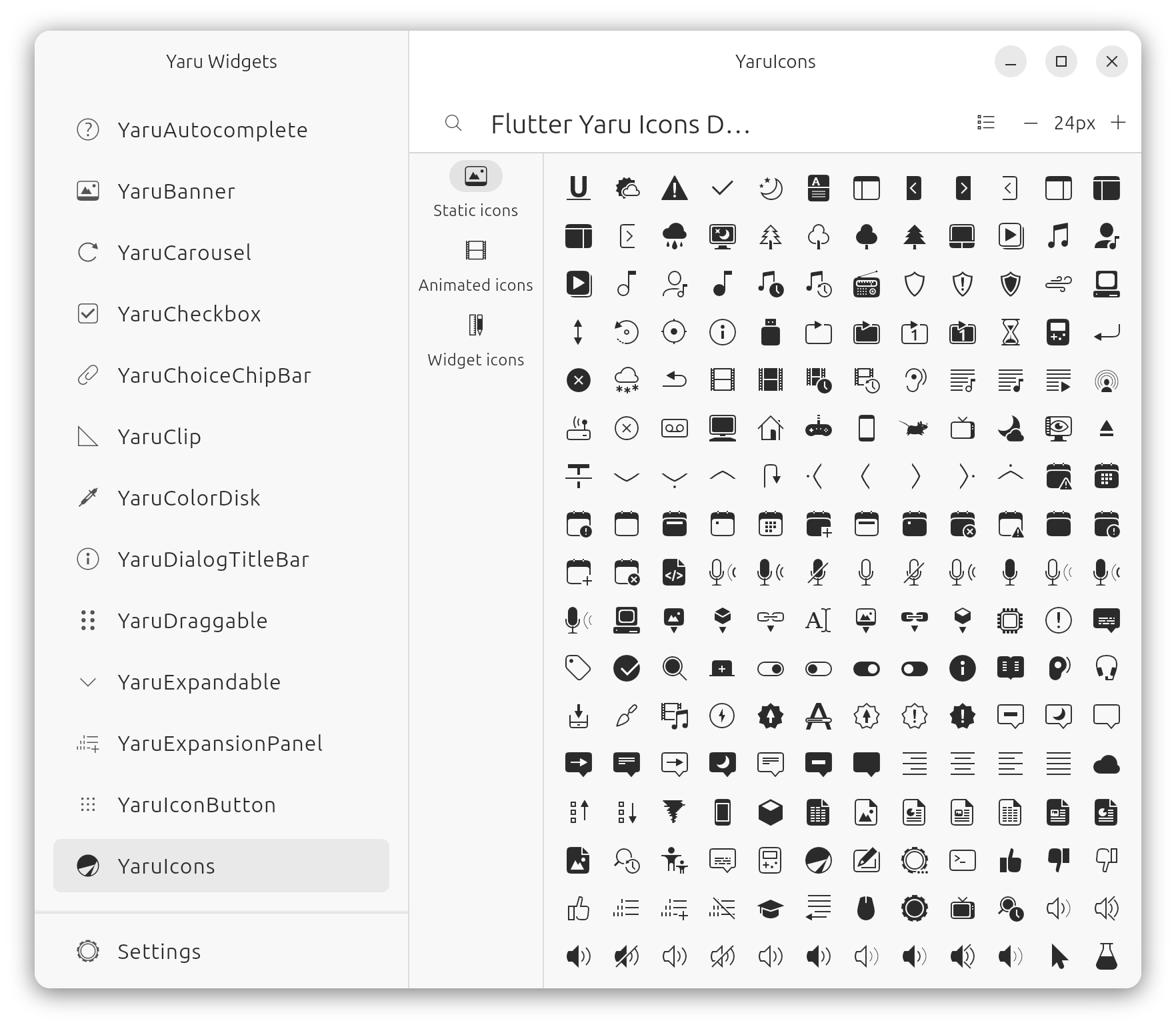Click the TV antenna outline icon
The image size is (1176, 1027).
963,428
